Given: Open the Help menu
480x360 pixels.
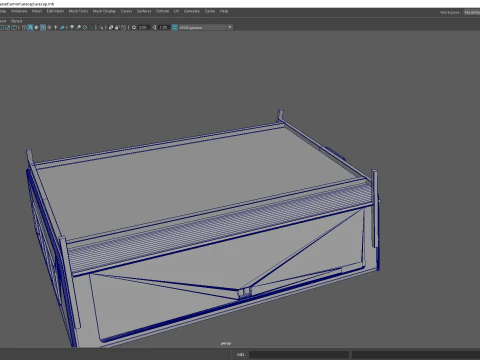Looking at the screenshot, I should [x=224, y=11].
